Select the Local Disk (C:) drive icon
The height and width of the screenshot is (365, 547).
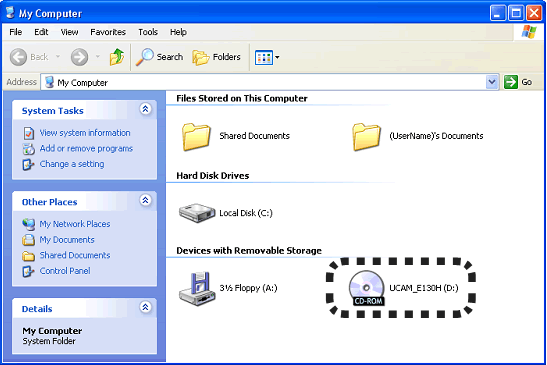pyautogui.click(x=197, y=213)
